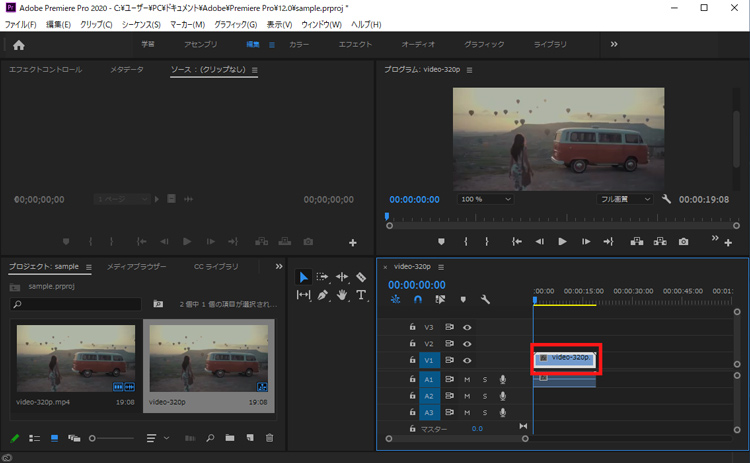
Task: Open the 100% zoom level dropdown
Action: [486, 199]
